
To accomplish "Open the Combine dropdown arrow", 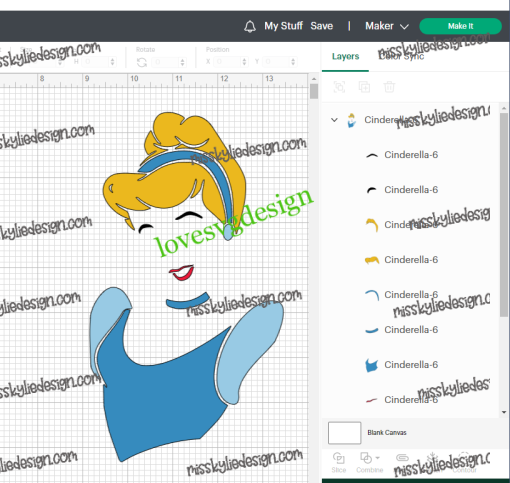I will tap(378, 458).
